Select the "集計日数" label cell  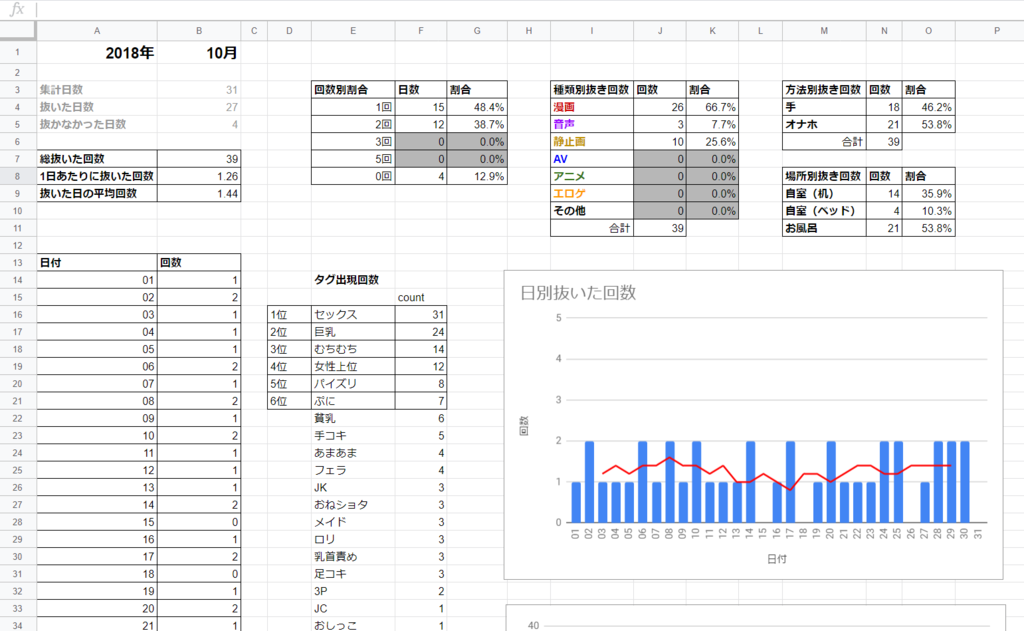click(x=97, y=89)
